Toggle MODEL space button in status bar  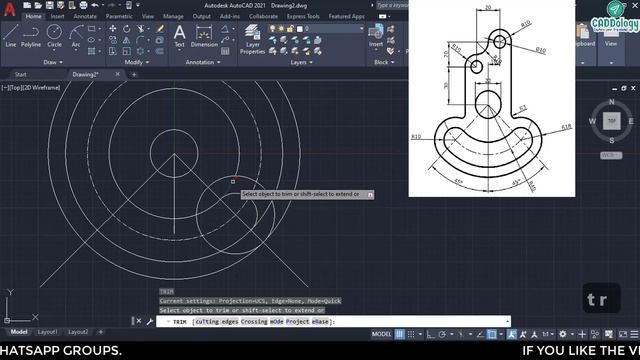pos(381,334)
